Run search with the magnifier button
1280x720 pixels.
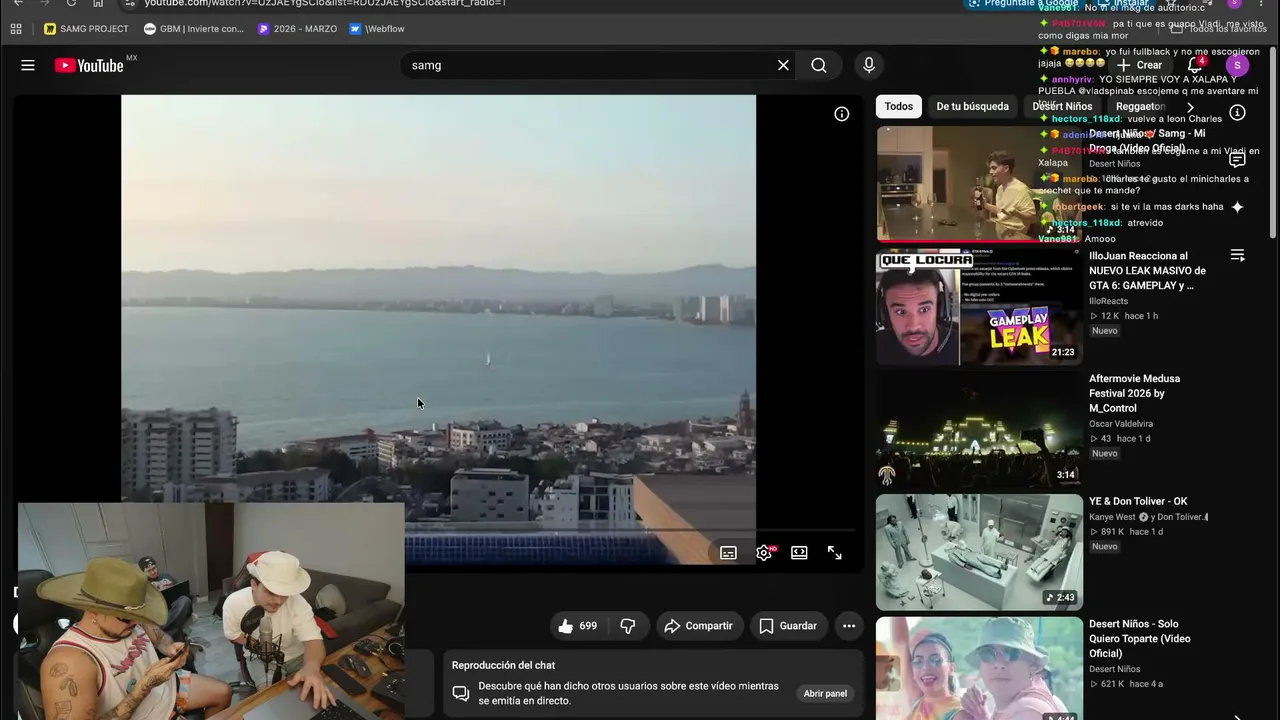pyautogui.click(x=819, y=65)
